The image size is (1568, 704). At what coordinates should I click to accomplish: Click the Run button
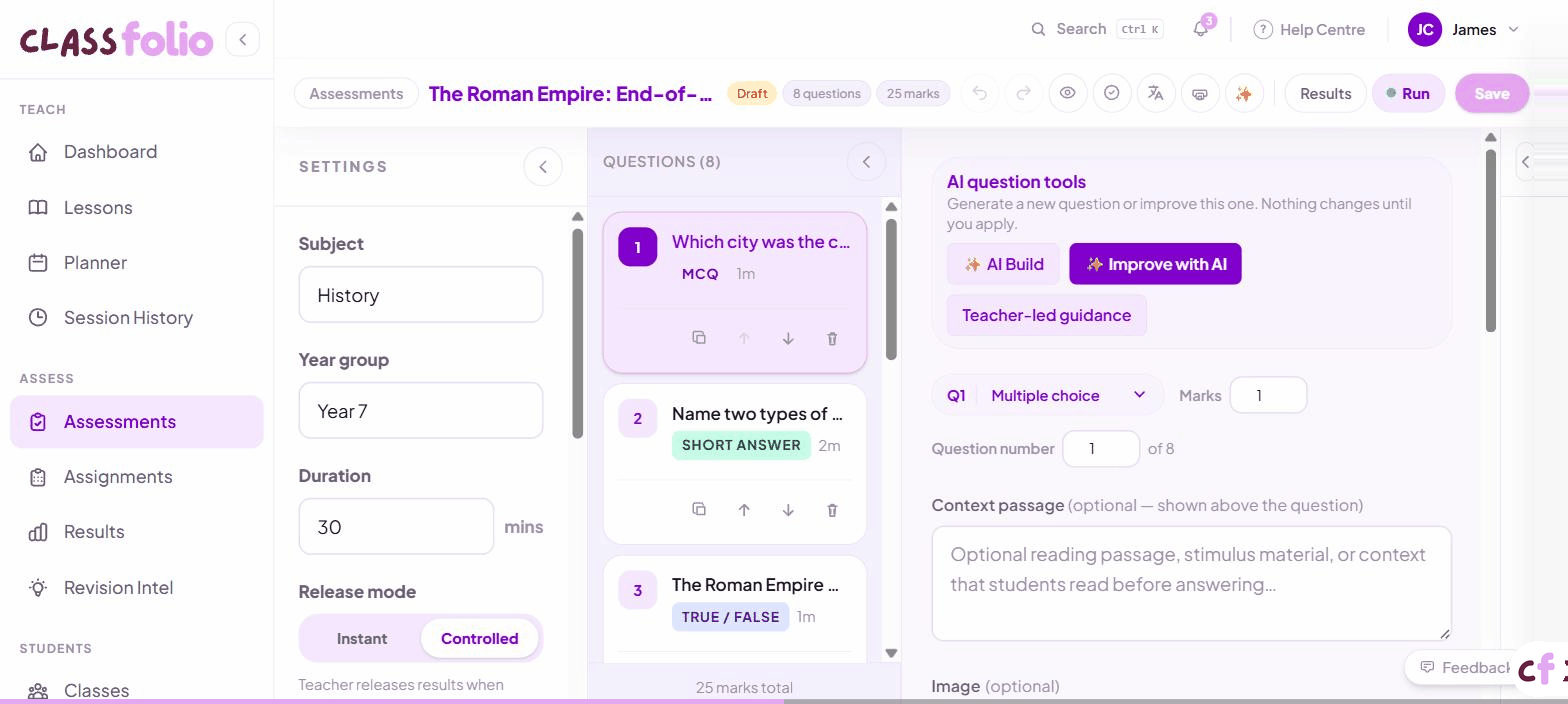1408,93
